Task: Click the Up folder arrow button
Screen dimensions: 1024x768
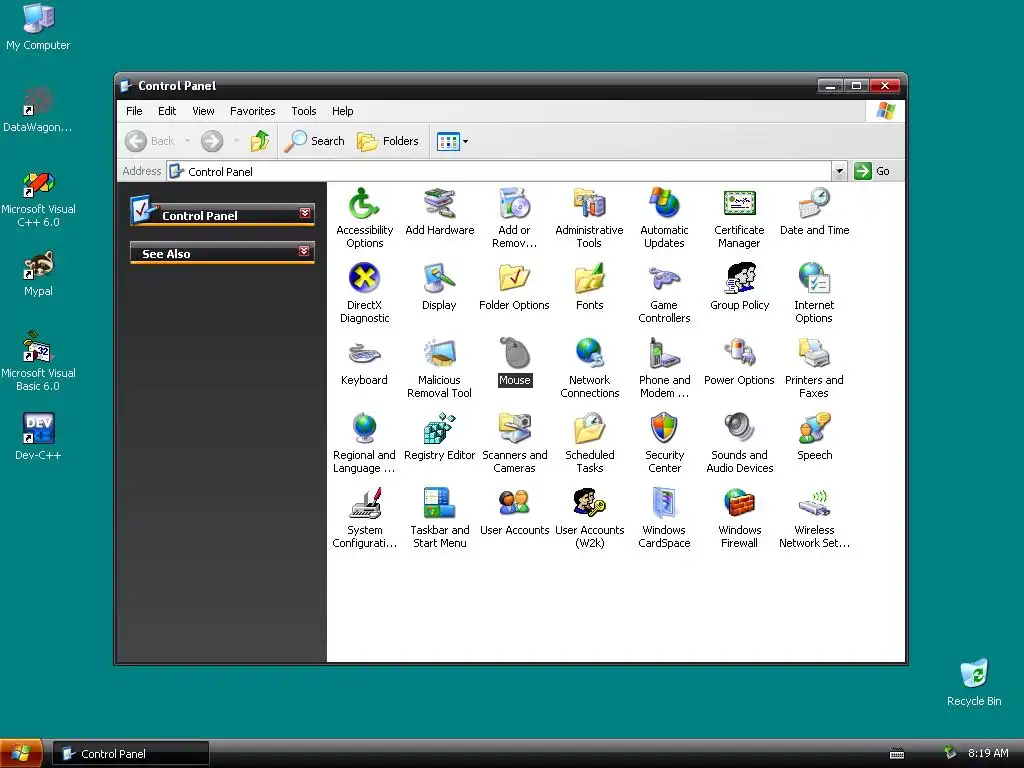Action: click(x=260, y=141)
